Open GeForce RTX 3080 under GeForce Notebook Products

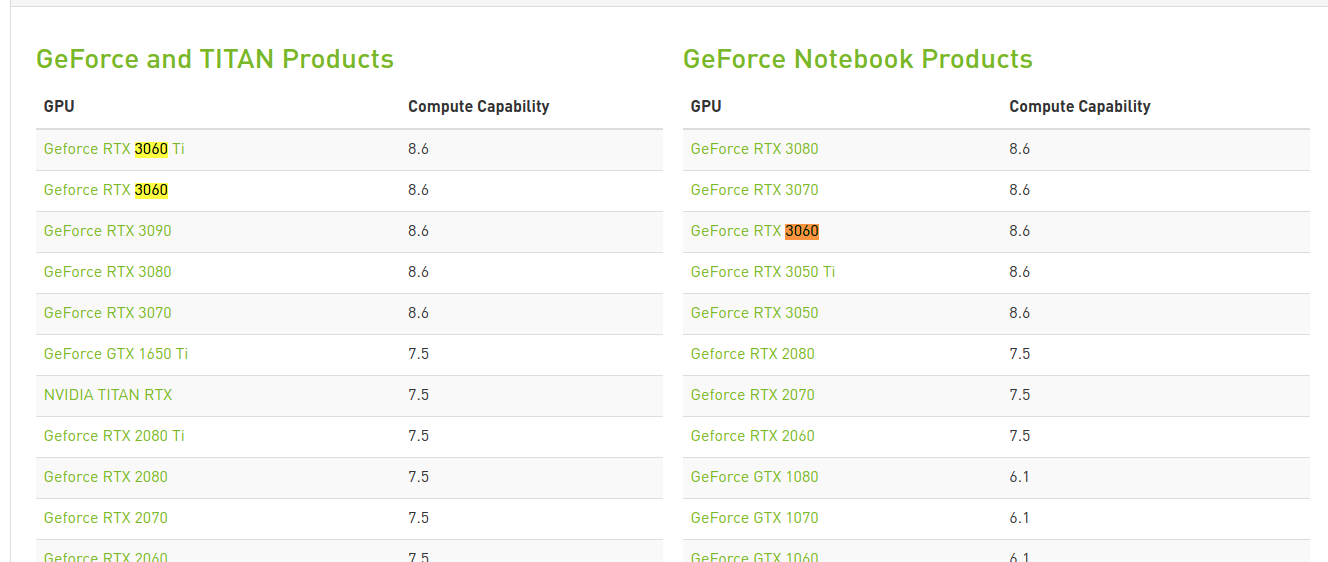tap(755, 149)
